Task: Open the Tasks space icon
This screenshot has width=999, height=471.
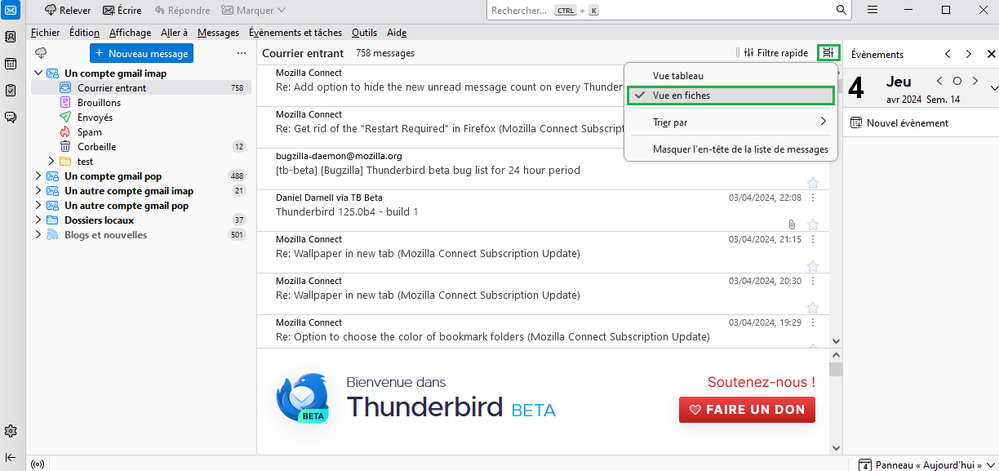Action: [x=10, y=91]
